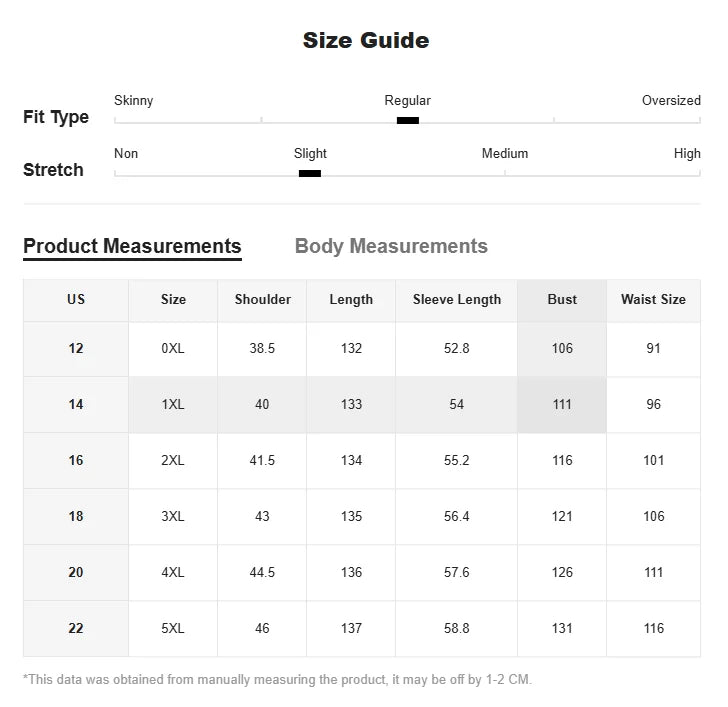Viewport: 728px width, 707px height.
Task: Select the 0XL size cell
Action: (173, 348)
